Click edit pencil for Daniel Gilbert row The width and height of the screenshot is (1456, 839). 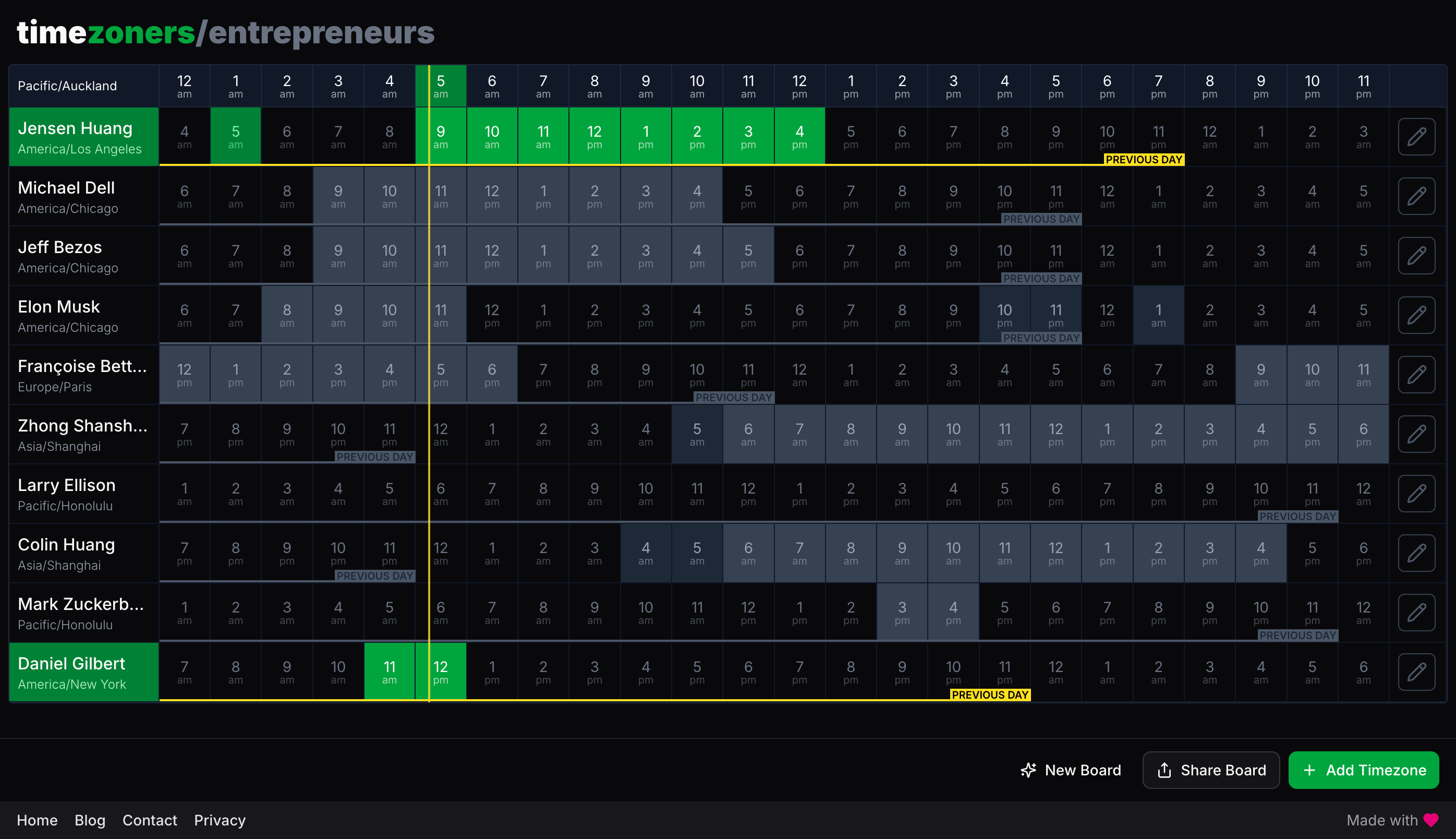point(1416,672)
